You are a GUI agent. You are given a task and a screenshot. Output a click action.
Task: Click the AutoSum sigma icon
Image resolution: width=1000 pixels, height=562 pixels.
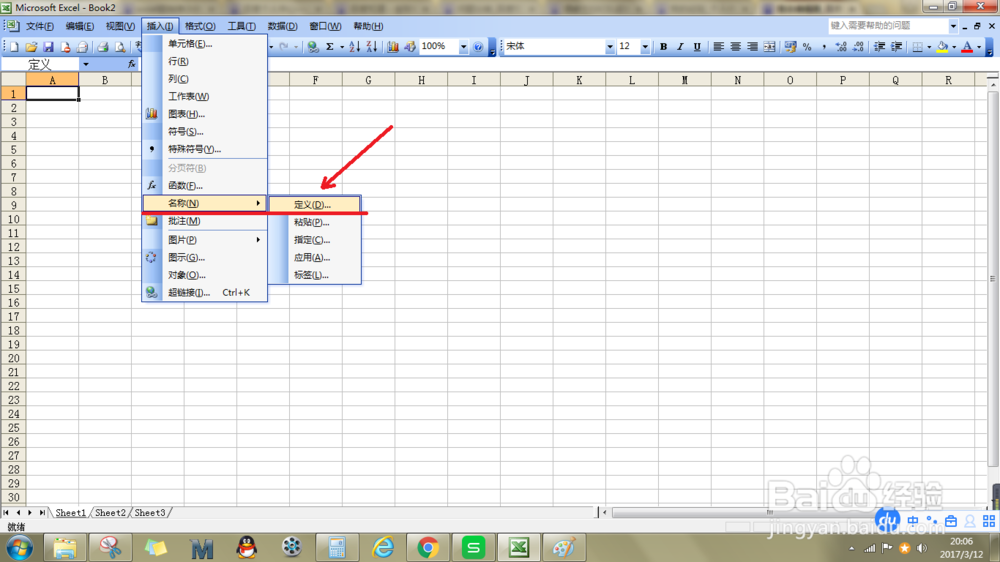[x=330, y=47]
